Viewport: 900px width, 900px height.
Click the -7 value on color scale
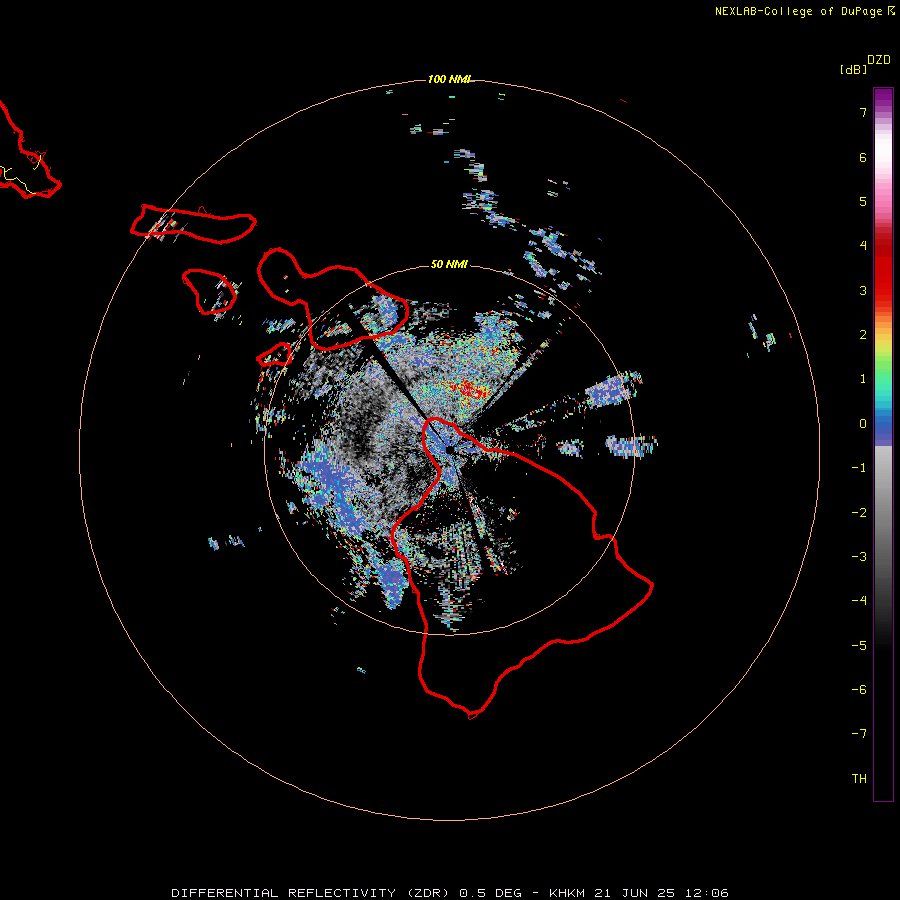tap(859, 734)
